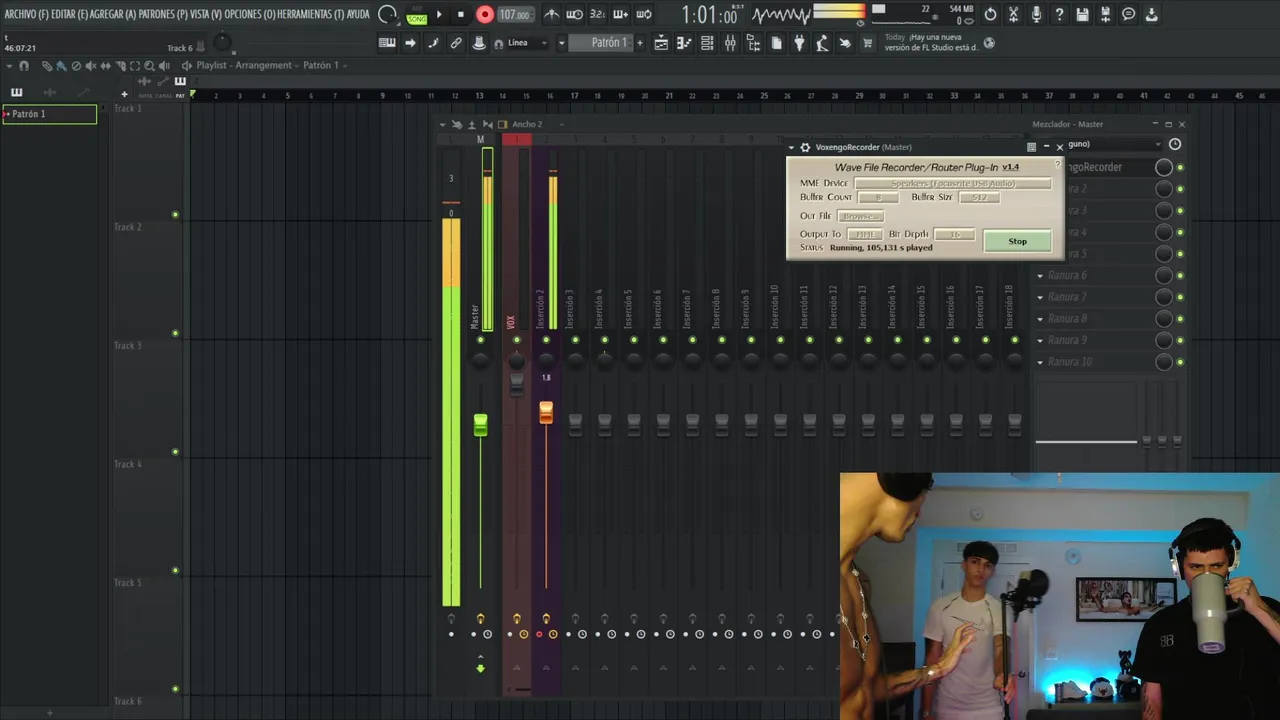The image size is (1280, 720).
Task: Click the globe news icon beside update notice
Action: point(989,43)
